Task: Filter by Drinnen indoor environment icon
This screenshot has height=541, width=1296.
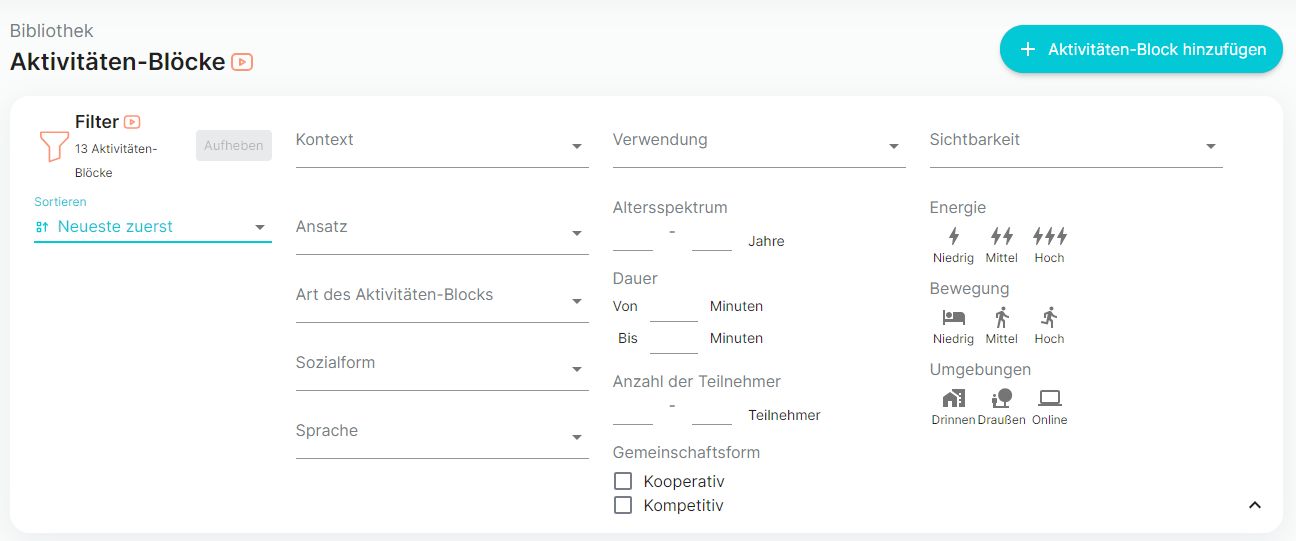Action: pyautogui.click(x=953, y=398)
